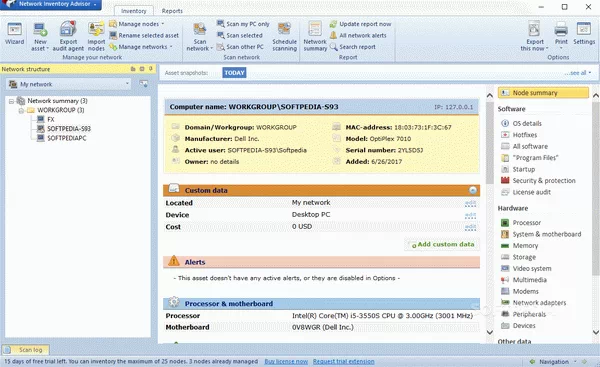This screenshot has height=367, width=600.
Task: Open "Program Files" view
Action: coord(530,158)
